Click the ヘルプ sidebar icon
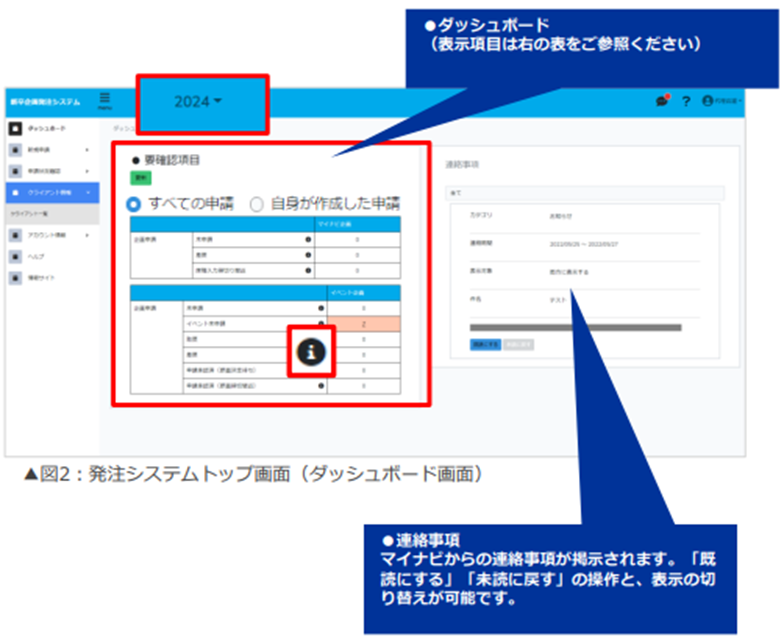Screen dimensions: 784x643 point(14,256)
